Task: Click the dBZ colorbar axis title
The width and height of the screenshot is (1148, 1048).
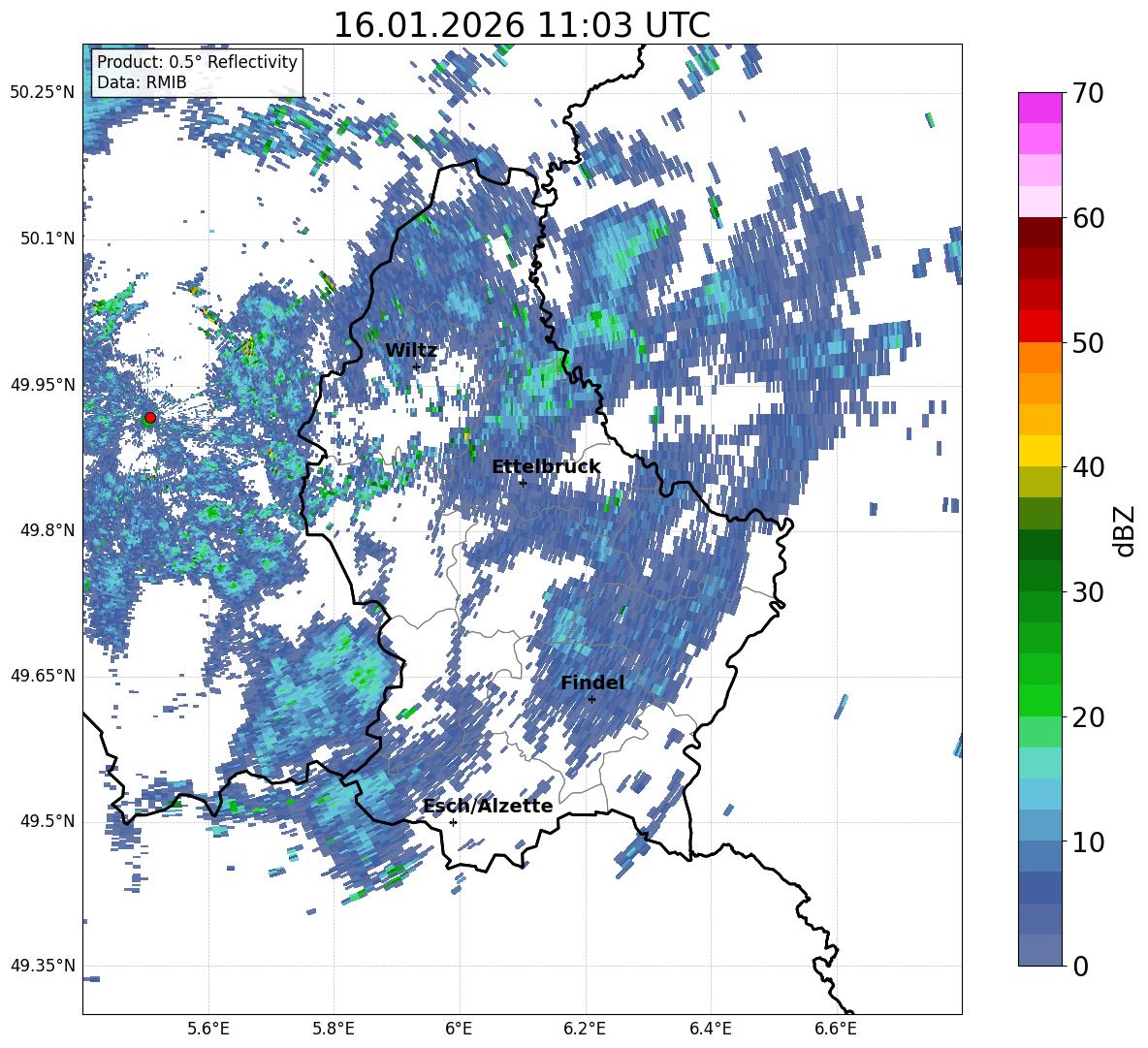Action: coord(1126,530)
